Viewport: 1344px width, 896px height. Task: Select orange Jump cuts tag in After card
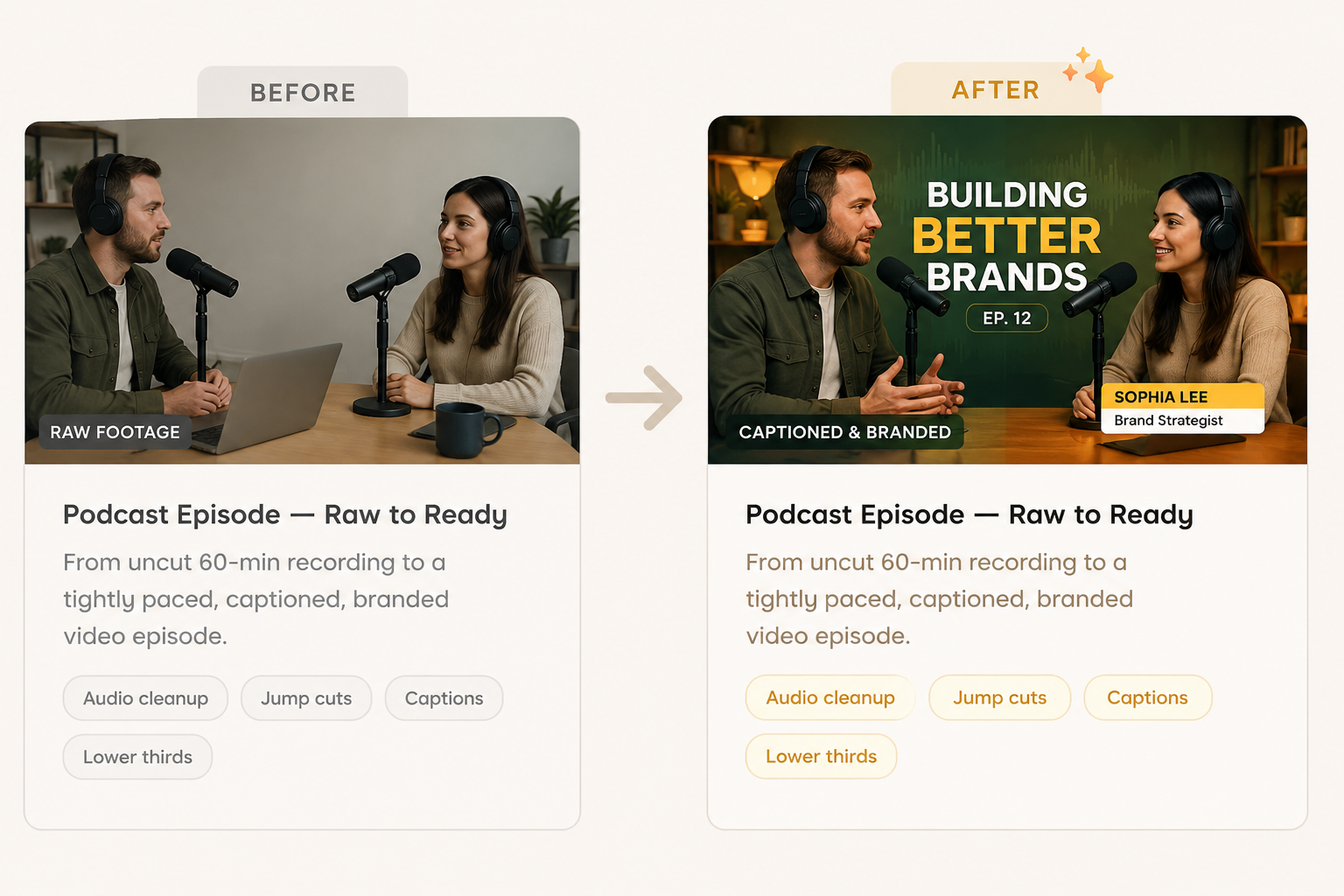coord(999,697)
